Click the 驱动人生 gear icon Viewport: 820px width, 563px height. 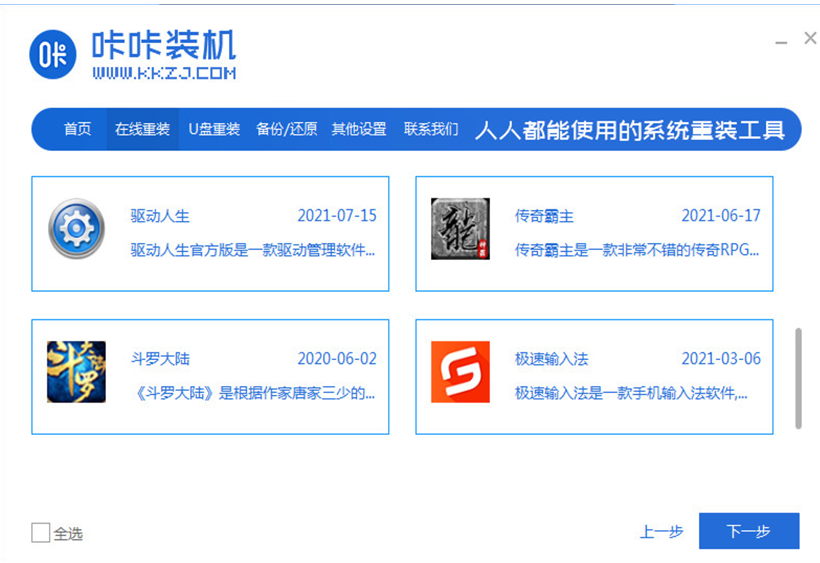click(x=76, y=229)
